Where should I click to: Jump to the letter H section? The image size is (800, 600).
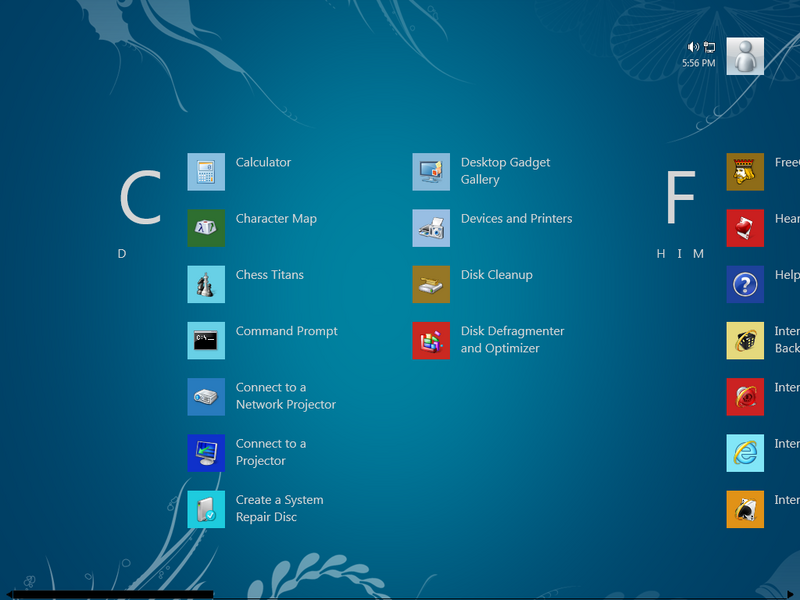661,254
